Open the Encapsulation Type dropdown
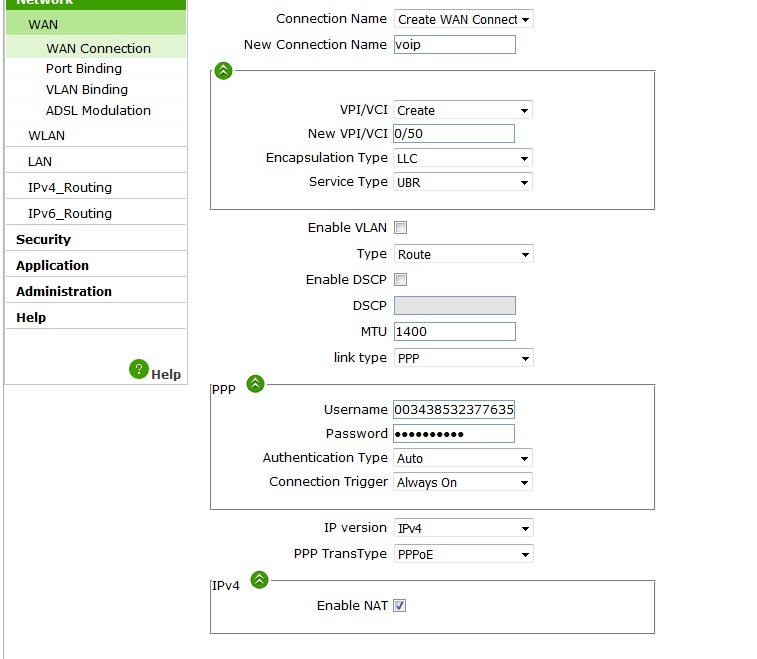 (463, 158)
